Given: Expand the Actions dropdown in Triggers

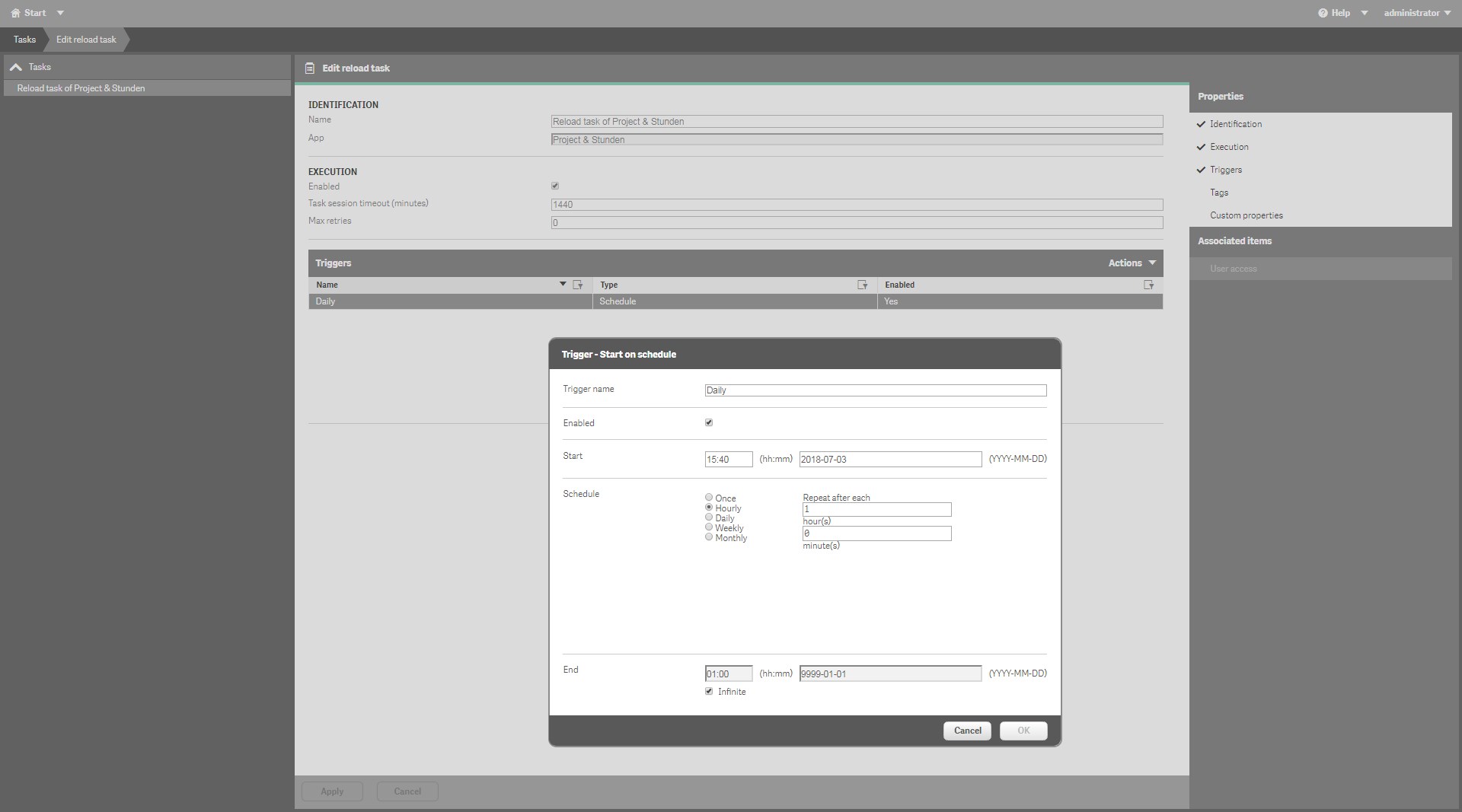Looking at the screenshot, I should 1132,263.
